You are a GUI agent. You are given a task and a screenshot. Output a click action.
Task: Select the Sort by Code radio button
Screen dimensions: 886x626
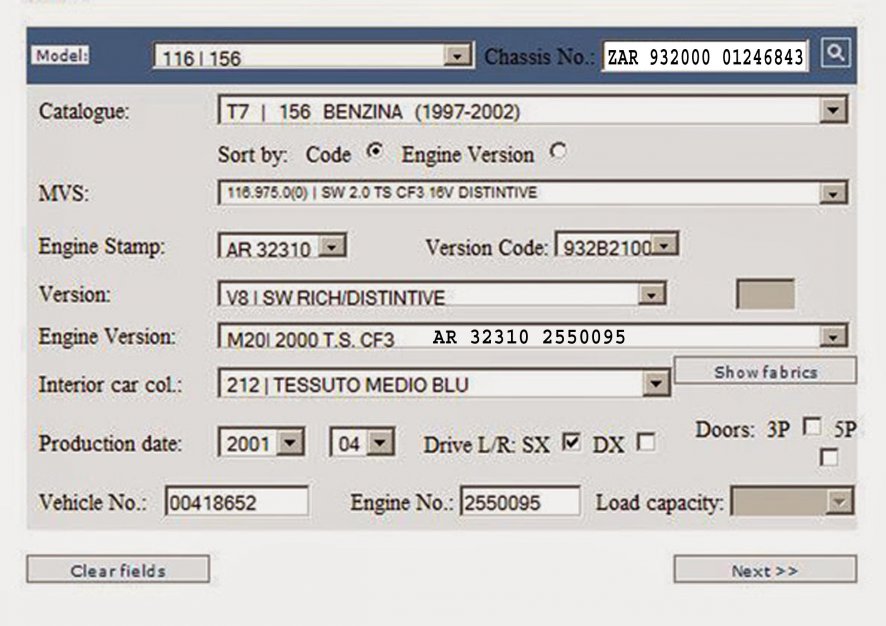click(x=375, y=152)
